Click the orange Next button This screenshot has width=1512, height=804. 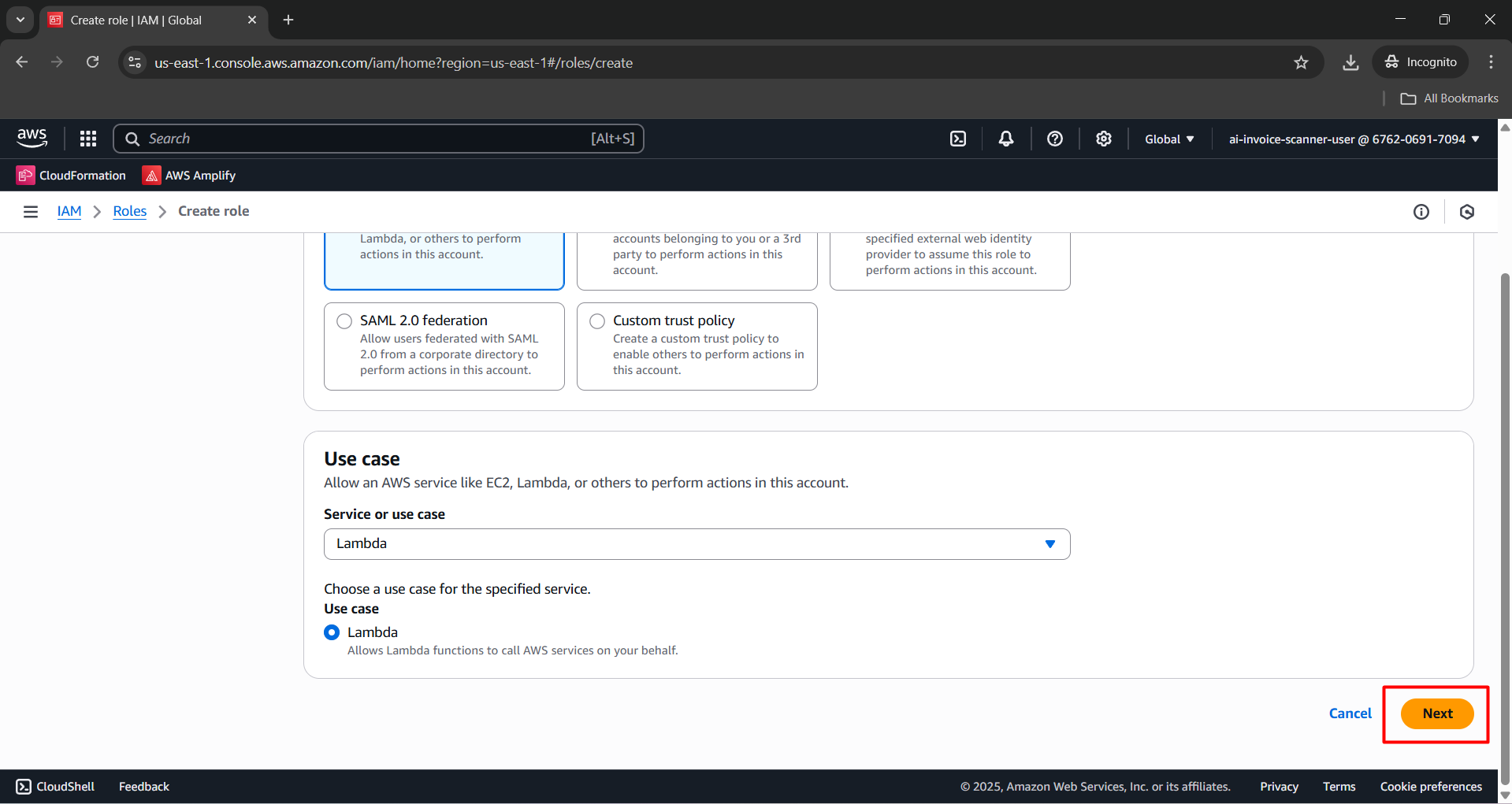pos(1436,713)
